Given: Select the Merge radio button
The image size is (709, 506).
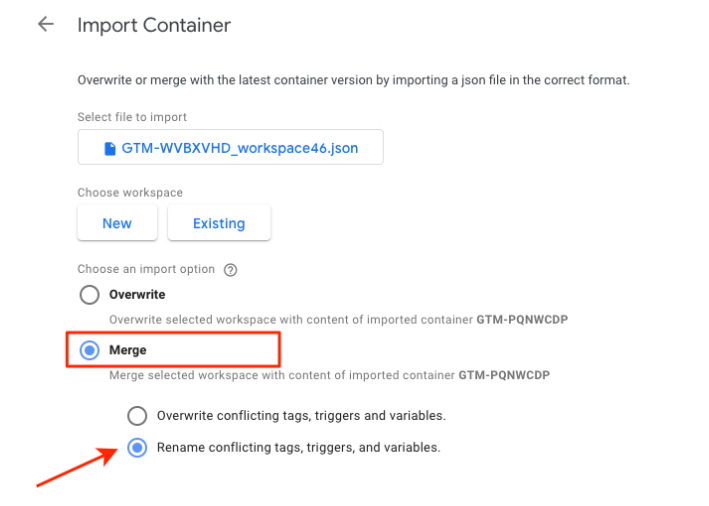Looking at the screenshot, I should click(90, 351).
